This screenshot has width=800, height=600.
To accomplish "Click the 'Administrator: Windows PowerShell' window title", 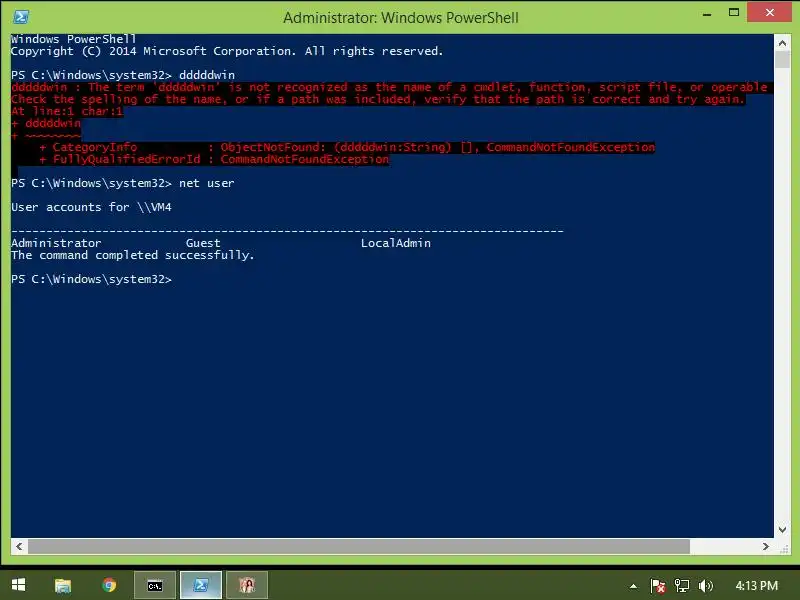I will (x=401, y=18).
